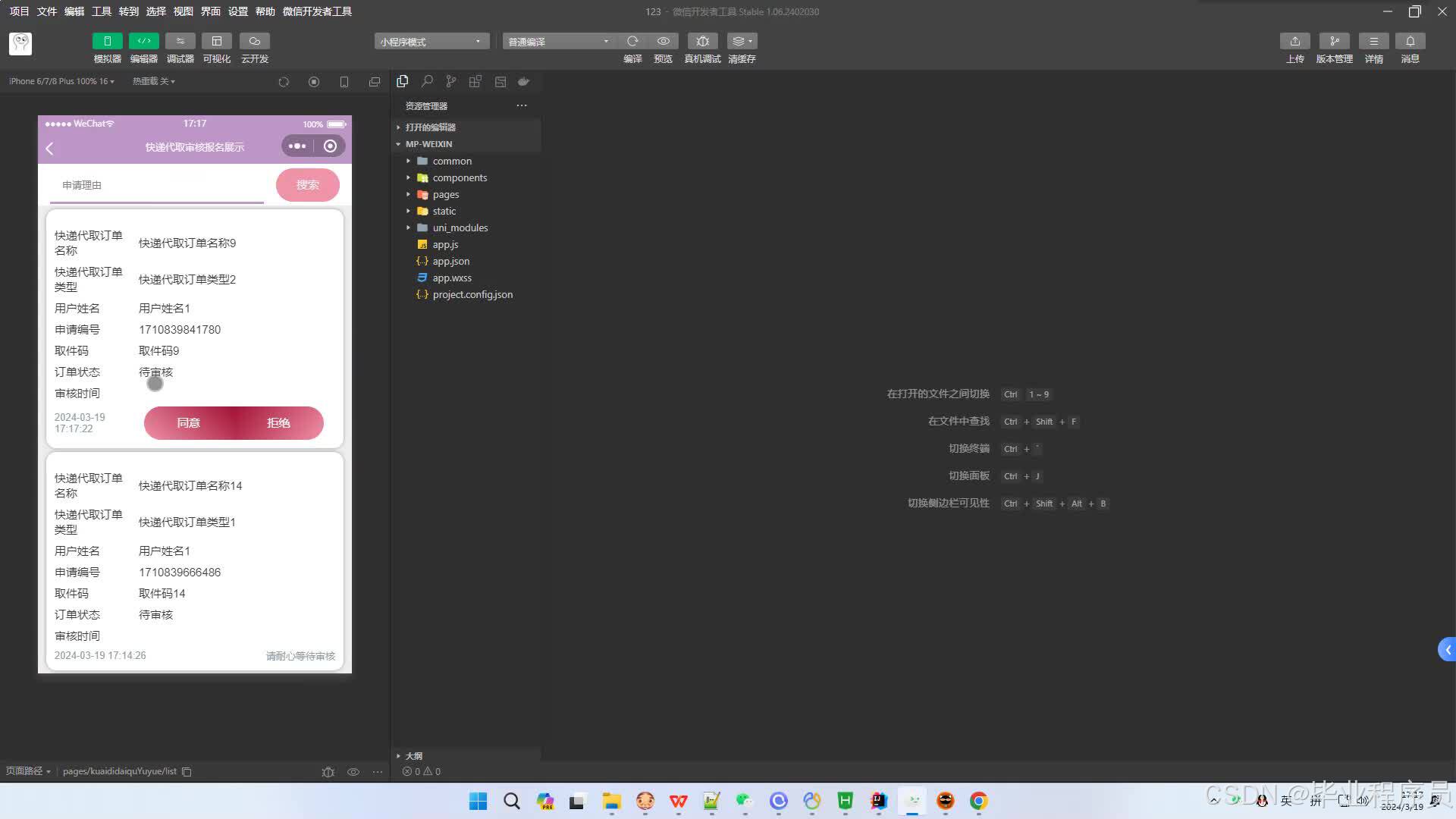The height and width of the screenshot is (819, 1456).
Task: Click the Preview eye icon in toolbar
Action: pos(664,41)
